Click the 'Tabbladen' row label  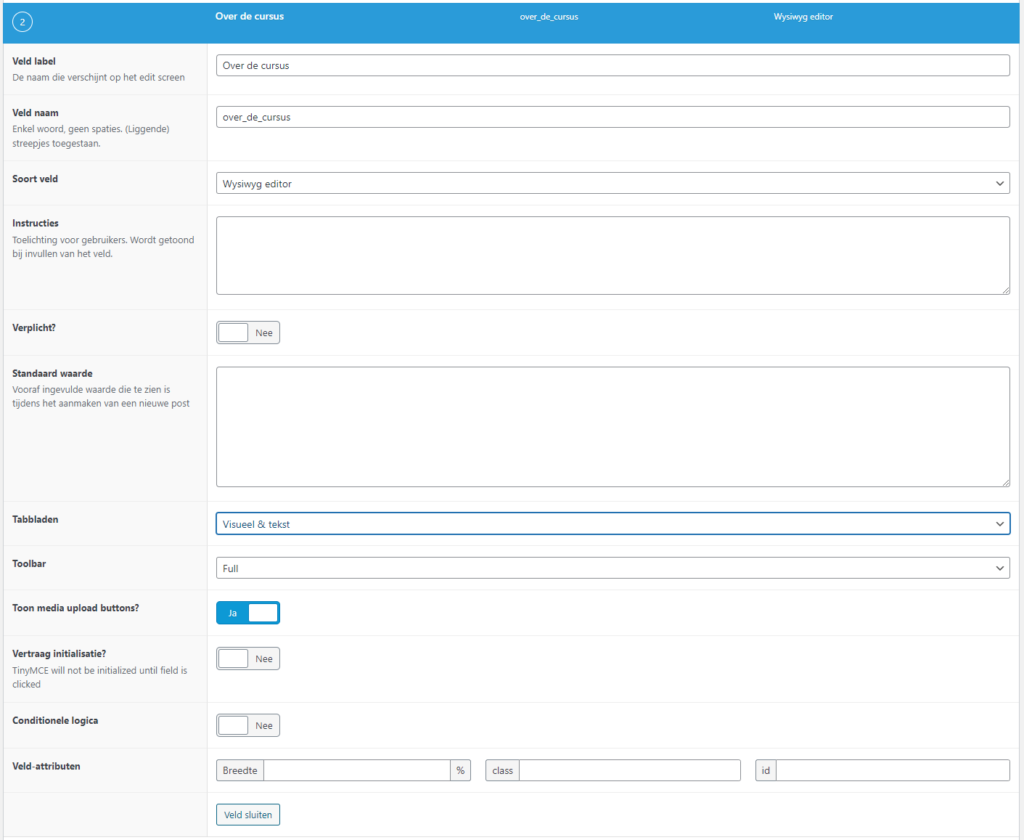click(35, 519)
